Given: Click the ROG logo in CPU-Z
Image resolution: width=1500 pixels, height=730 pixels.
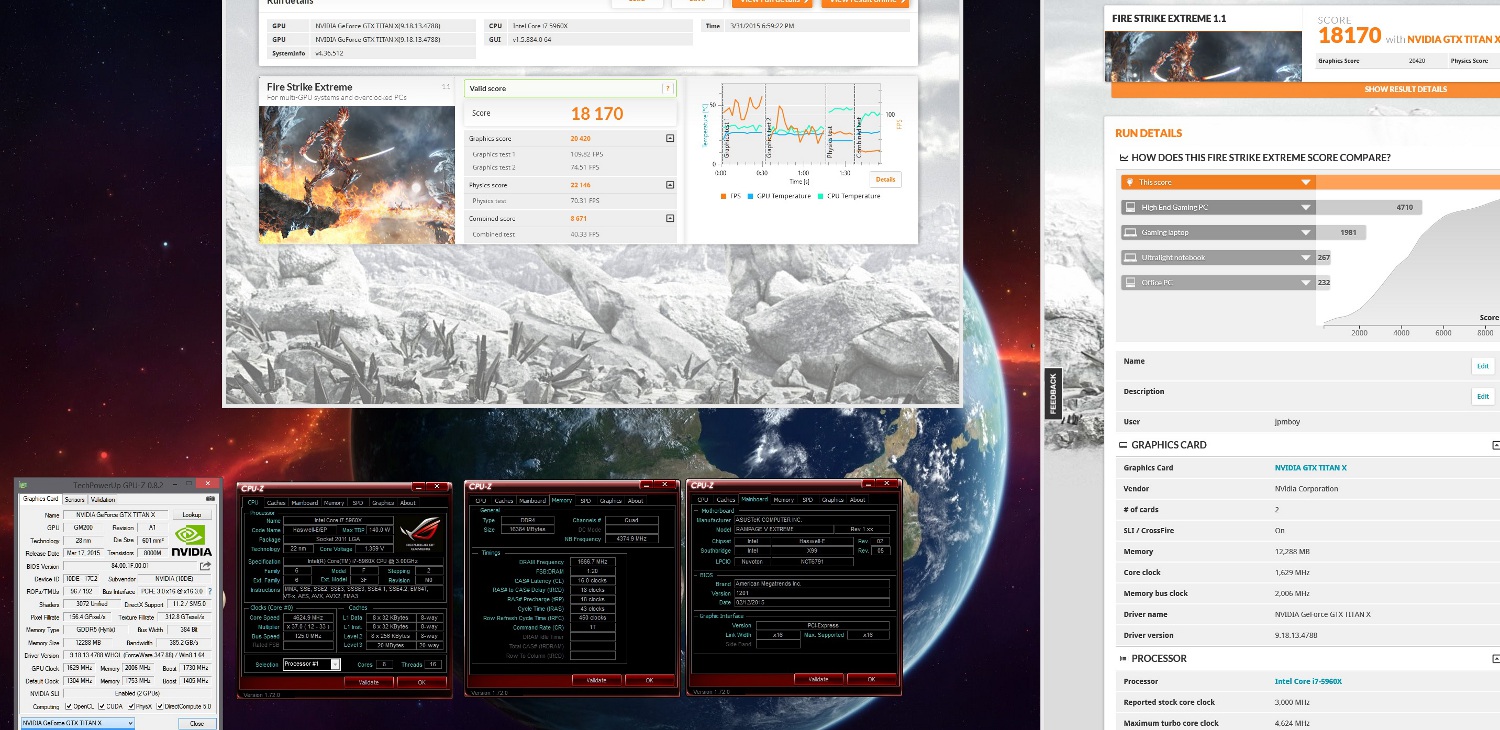Looking at the screenshot, I should [x=422, y=532].
